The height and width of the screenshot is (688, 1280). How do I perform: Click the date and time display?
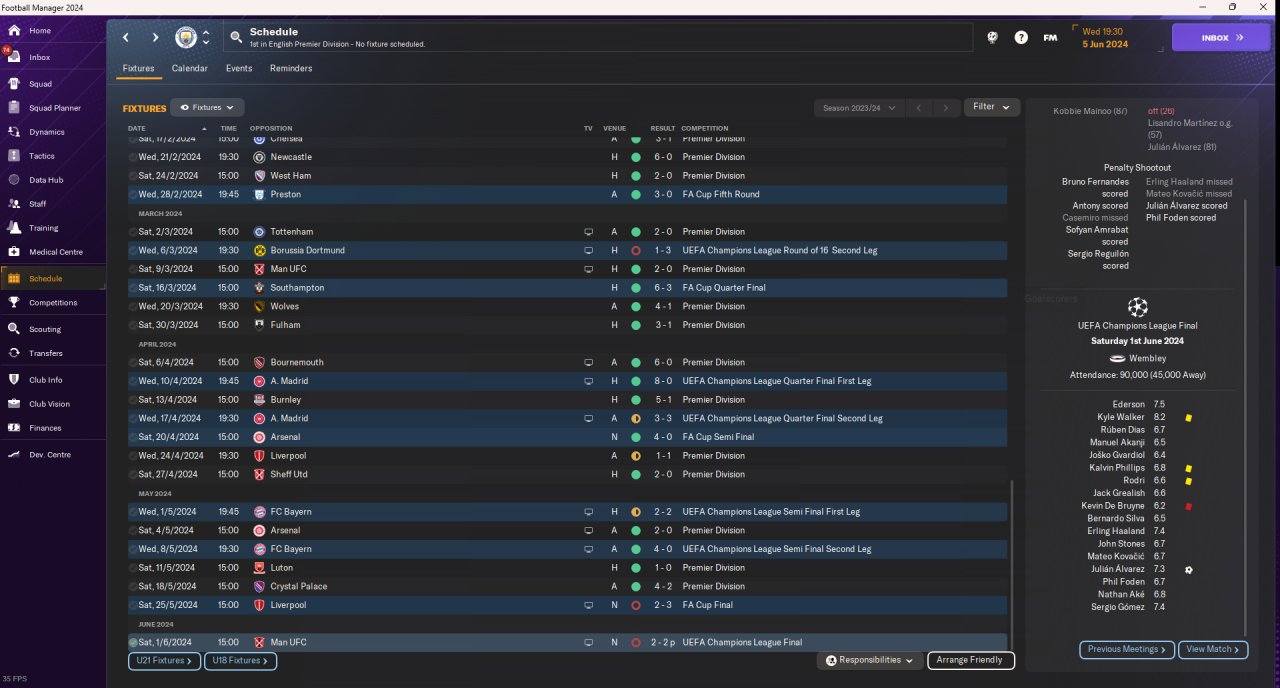1105,38
